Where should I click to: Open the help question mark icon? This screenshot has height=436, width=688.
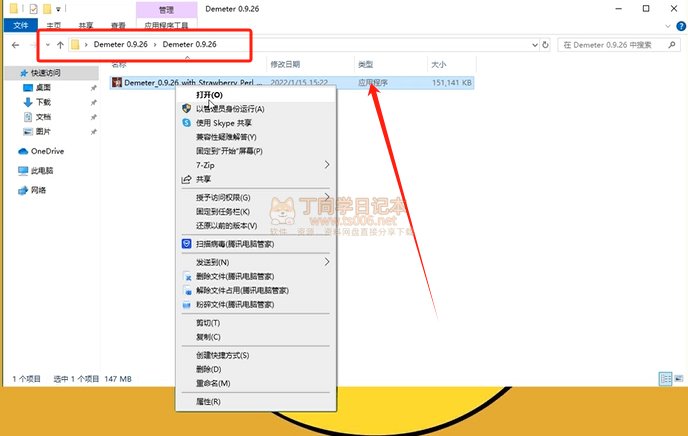click(x=681, y=26)
